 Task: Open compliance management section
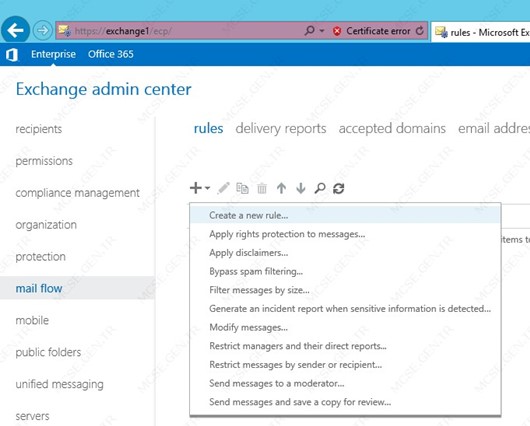(77, 193)
